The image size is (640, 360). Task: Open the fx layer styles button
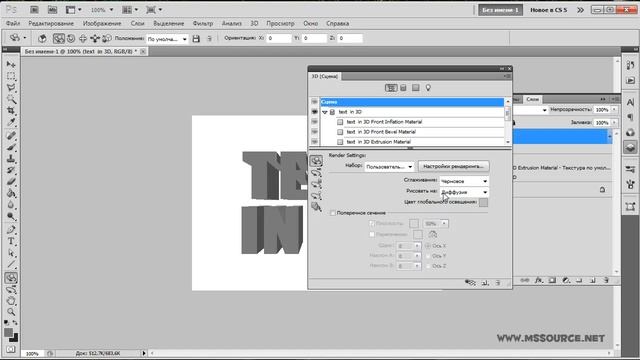(x=539, y=280)
